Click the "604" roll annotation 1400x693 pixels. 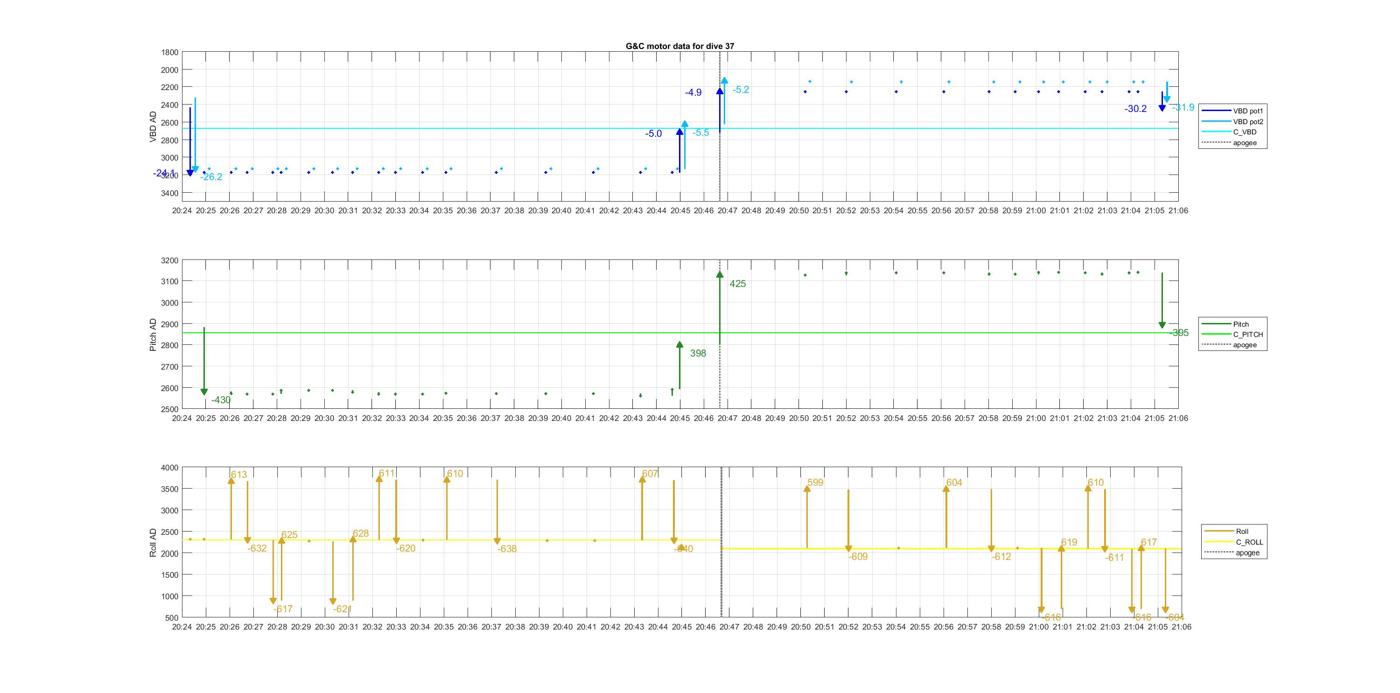pyautogui.click(x=954, y=482)
